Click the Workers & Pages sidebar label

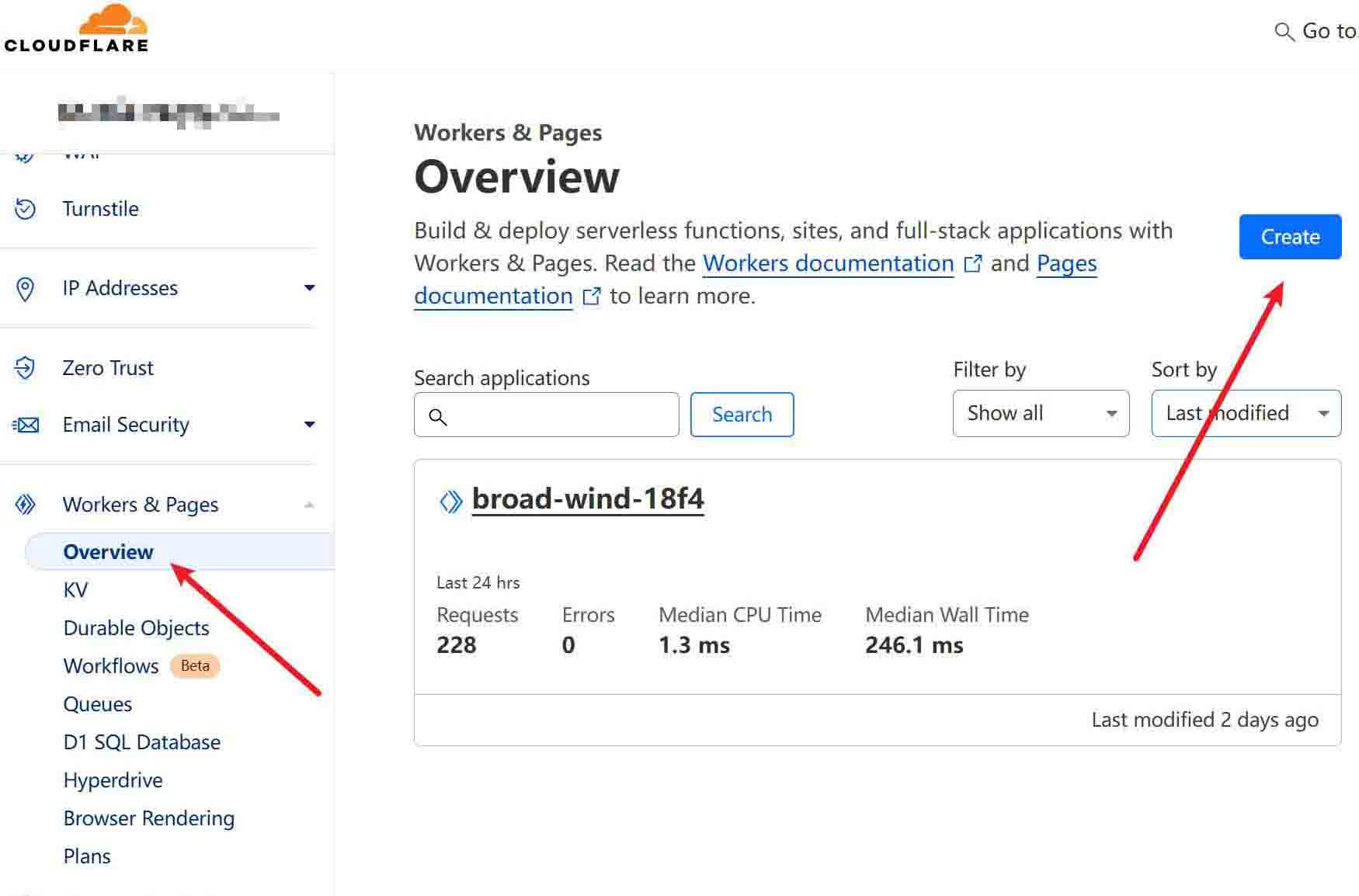pos(141,505)
